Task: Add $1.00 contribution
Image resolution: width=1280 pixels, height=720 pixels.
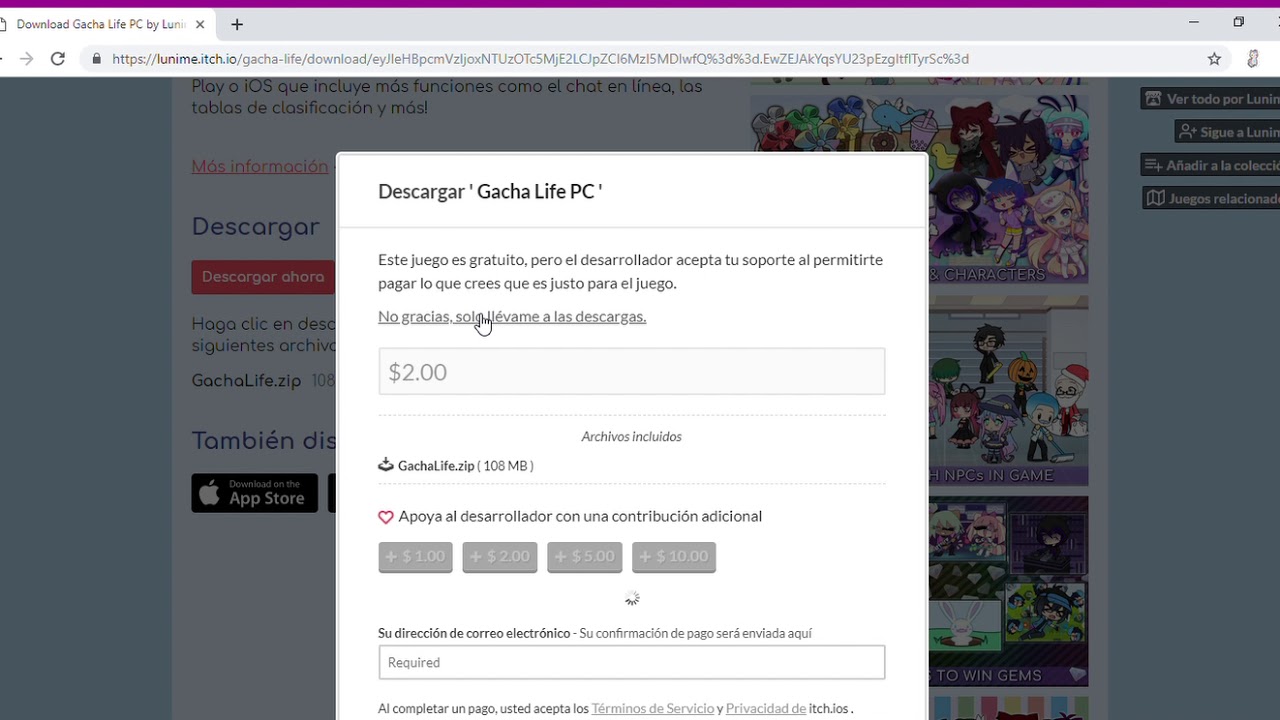Action: (x=415, y=557)
